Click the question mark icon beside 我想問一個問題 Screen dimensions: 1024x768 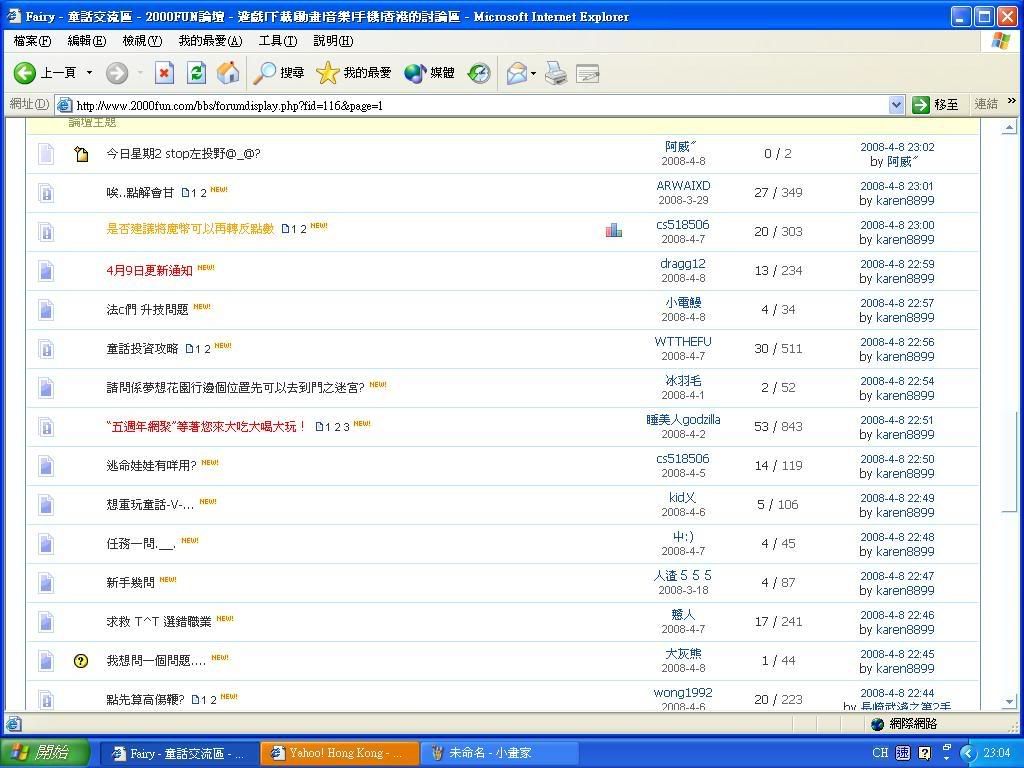(81, 661)
